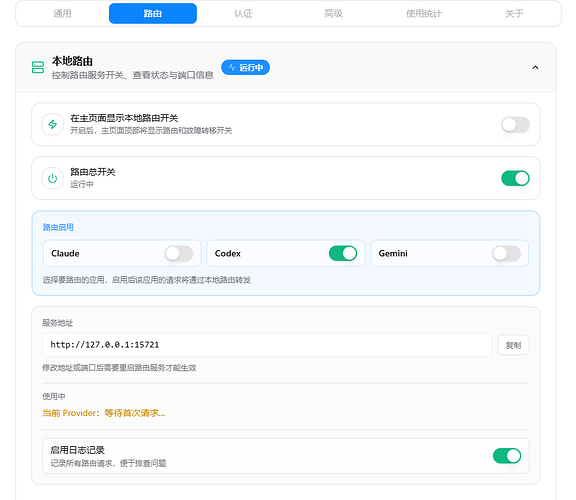Click the lightning bolt icon
The width and height of the screenshot is (576, 500).
(53, 125)
